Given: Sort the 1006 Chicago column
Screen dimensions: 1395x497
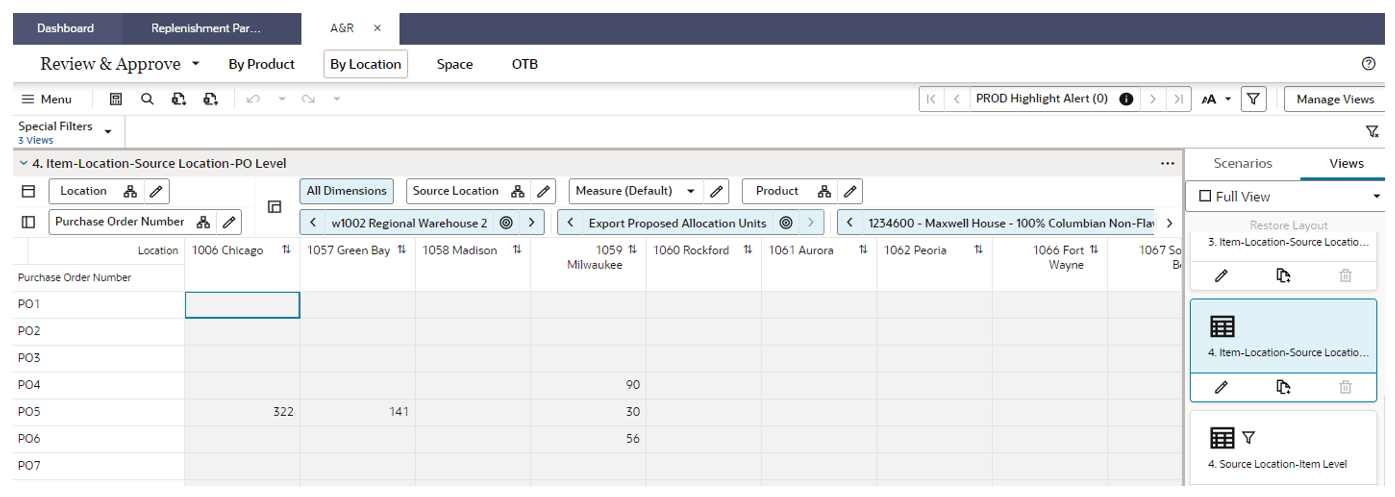Looking at the screenshot, I should tap(286, 250).
